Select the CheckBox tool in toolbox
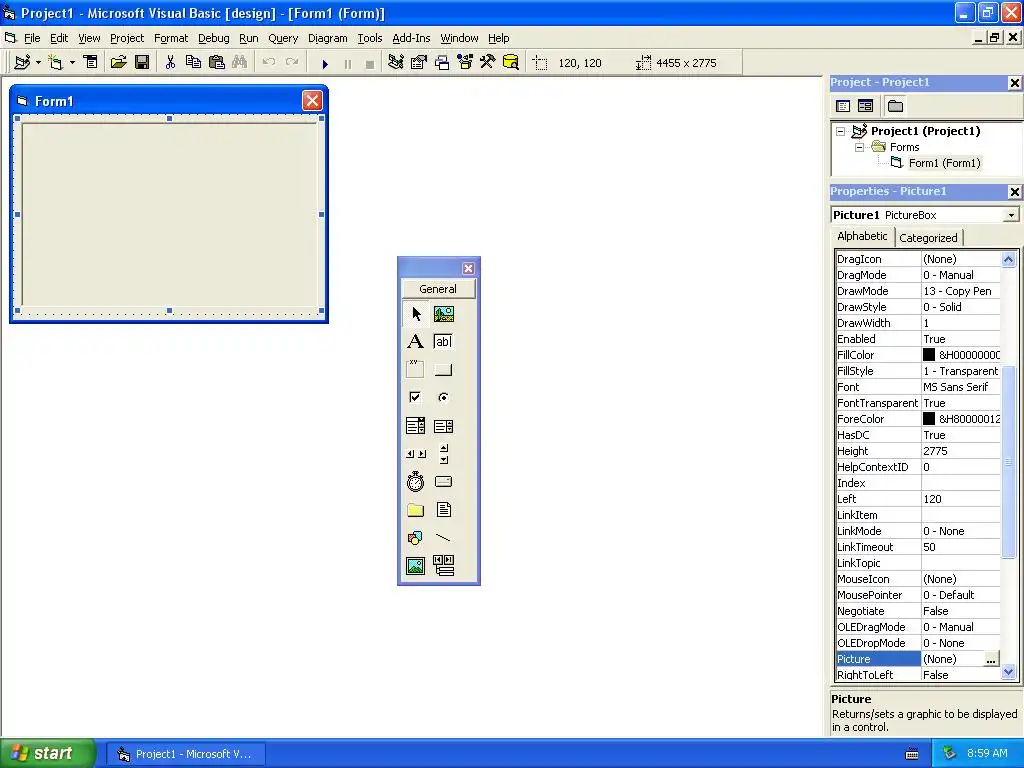The width and height of the screenshot is (1024, 768). 415,397
